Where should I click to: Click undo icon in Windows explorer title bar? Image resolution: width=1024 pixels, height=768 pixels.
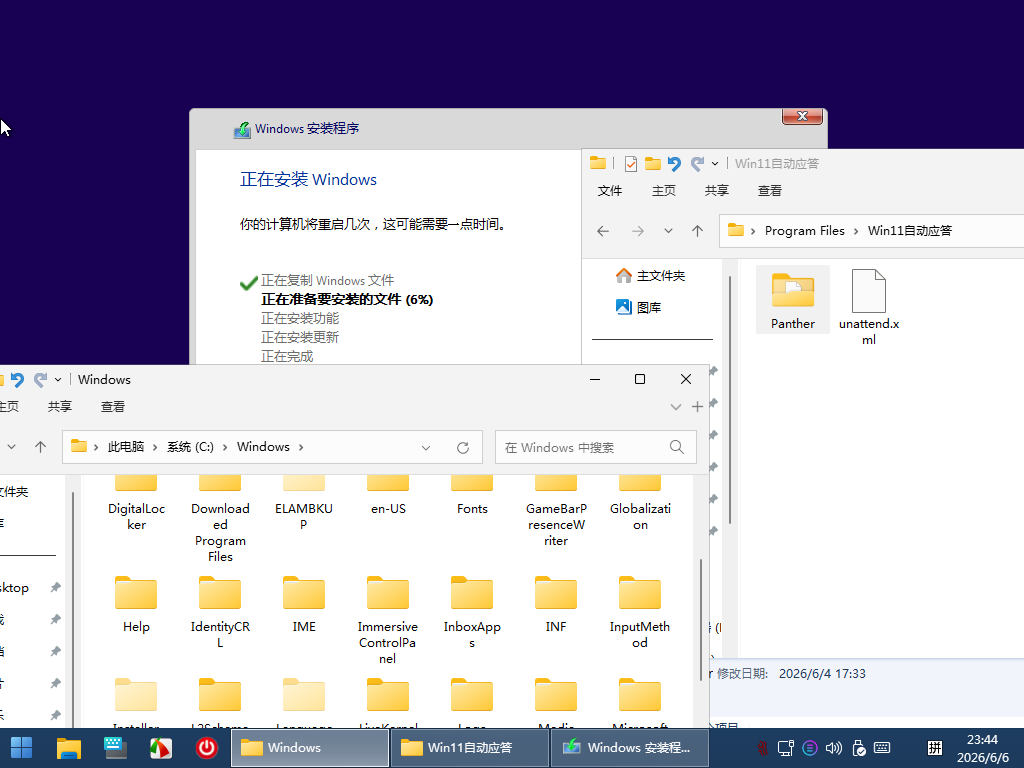[17, 379]
